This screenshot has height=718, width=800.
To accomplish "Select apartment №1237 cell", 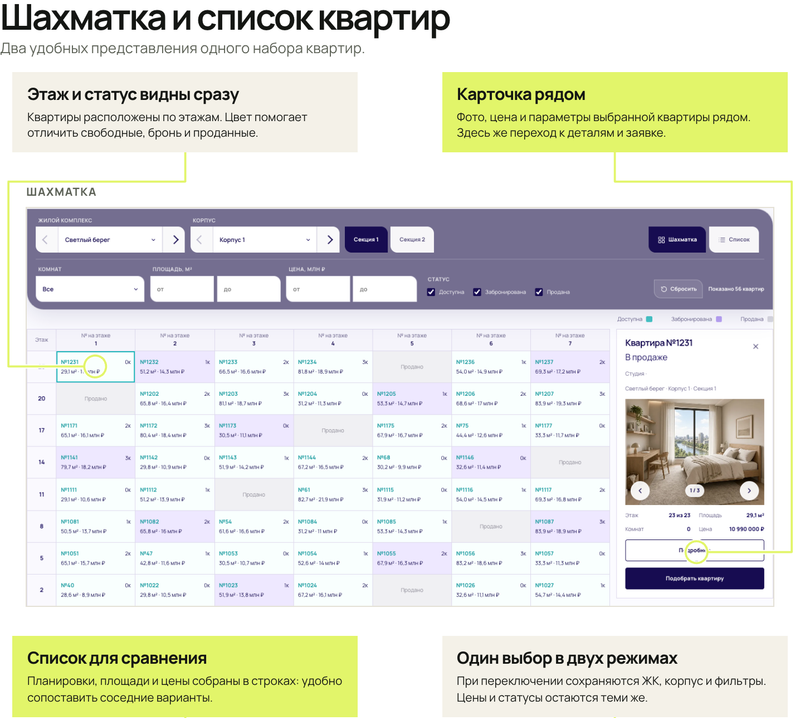I will pos(570,367).
